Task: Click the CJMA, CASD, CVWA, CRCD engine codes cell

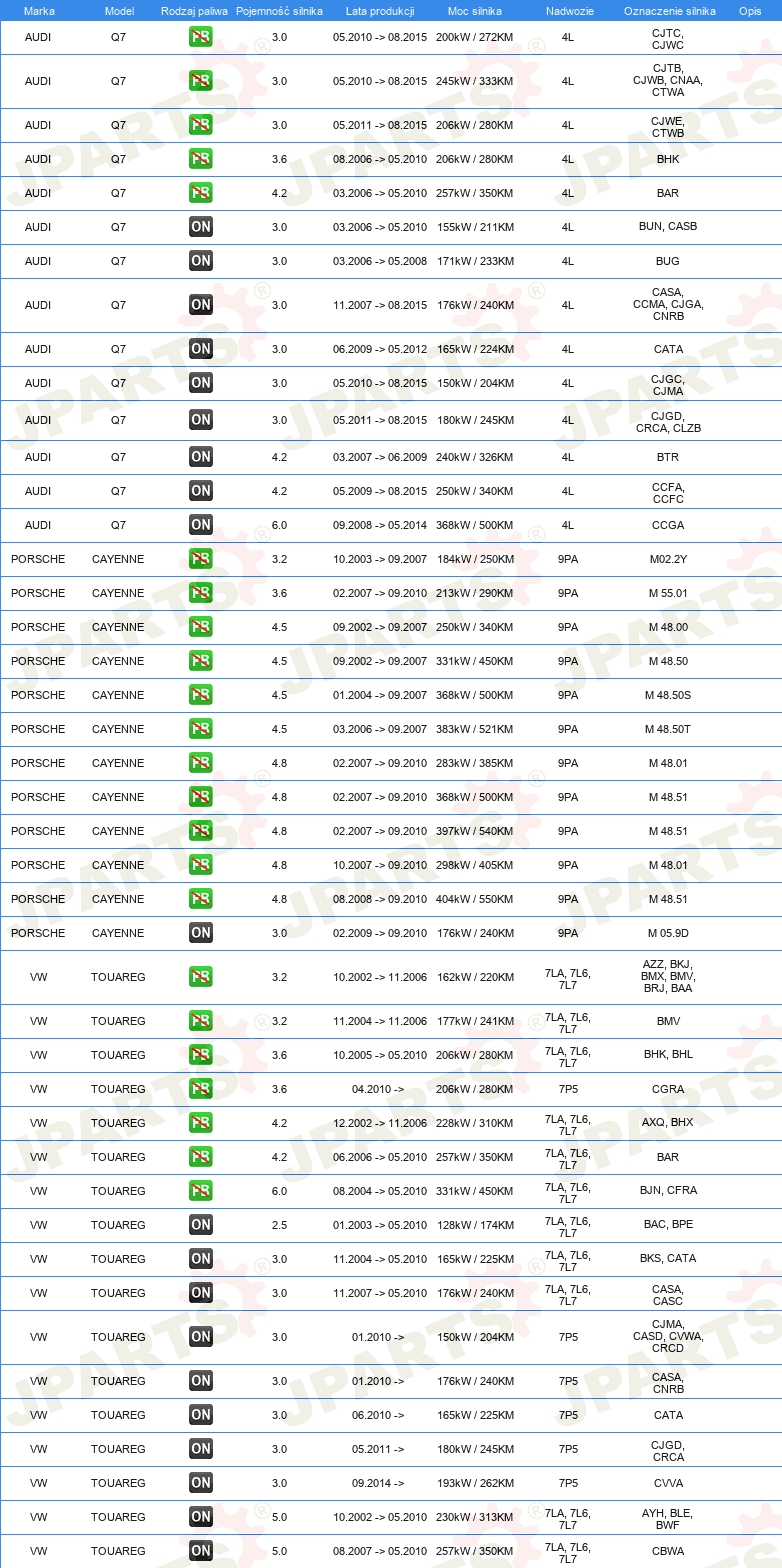Action: (x=668, y=1336)
